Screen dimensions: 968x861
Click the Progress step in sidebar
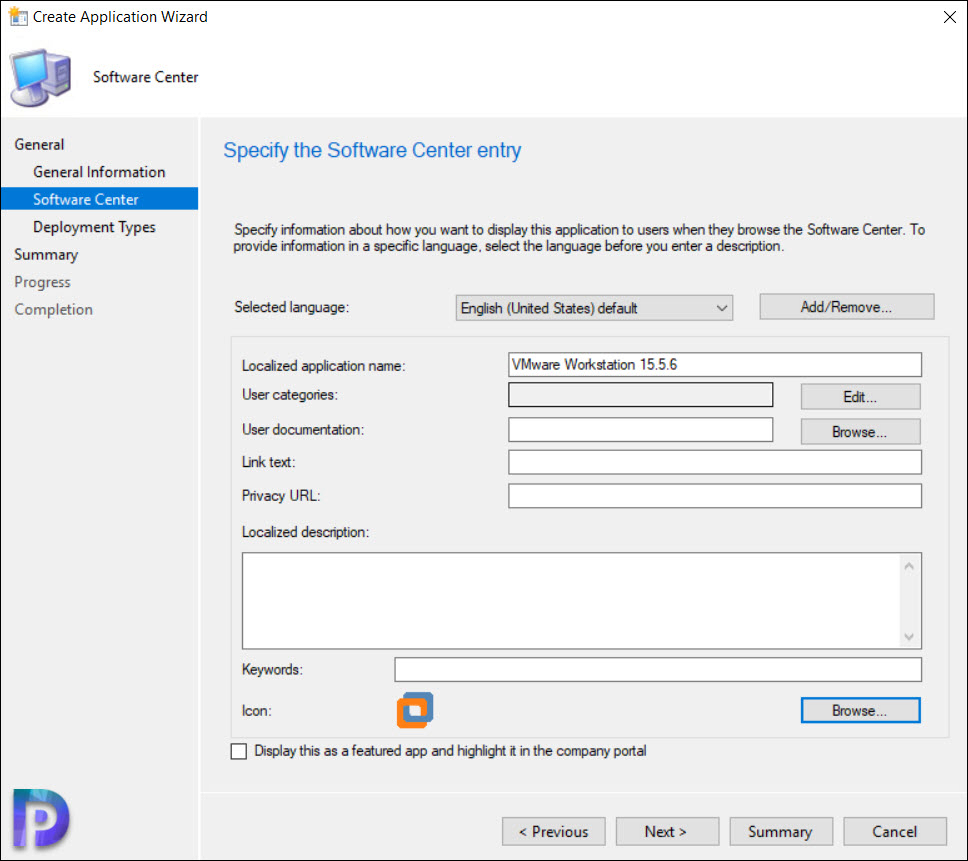42,282
